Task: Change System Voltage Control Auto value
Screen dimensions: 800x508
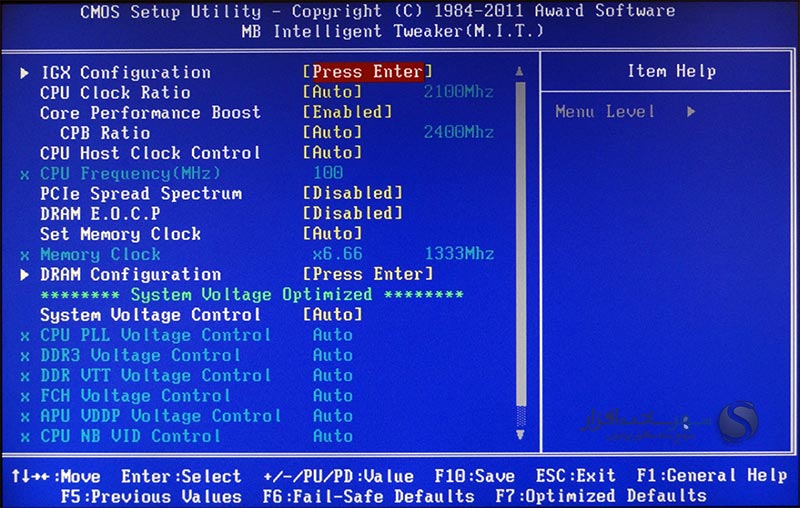Action: (x=332, y=314)
